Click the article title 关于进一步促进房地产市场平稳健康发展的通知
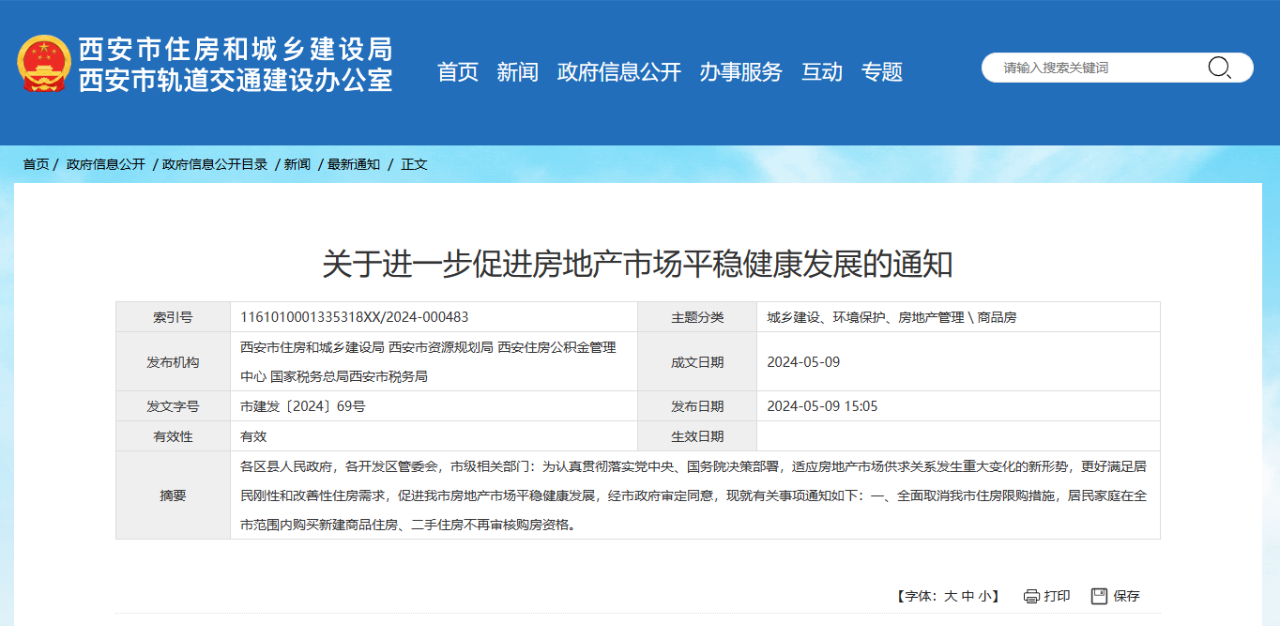This screenshot has width=1280, height=626. pyautogui.click(x=638, y=264)
